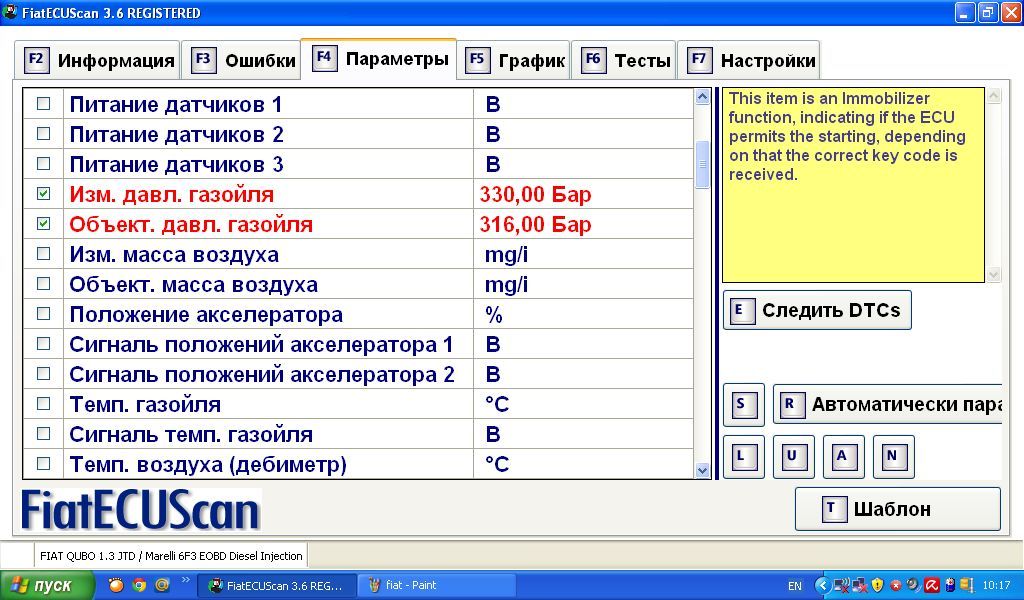Open the График tab
Image resolution: width=1024 pixels, height=600 pixels.
click(x=514, y=60)
